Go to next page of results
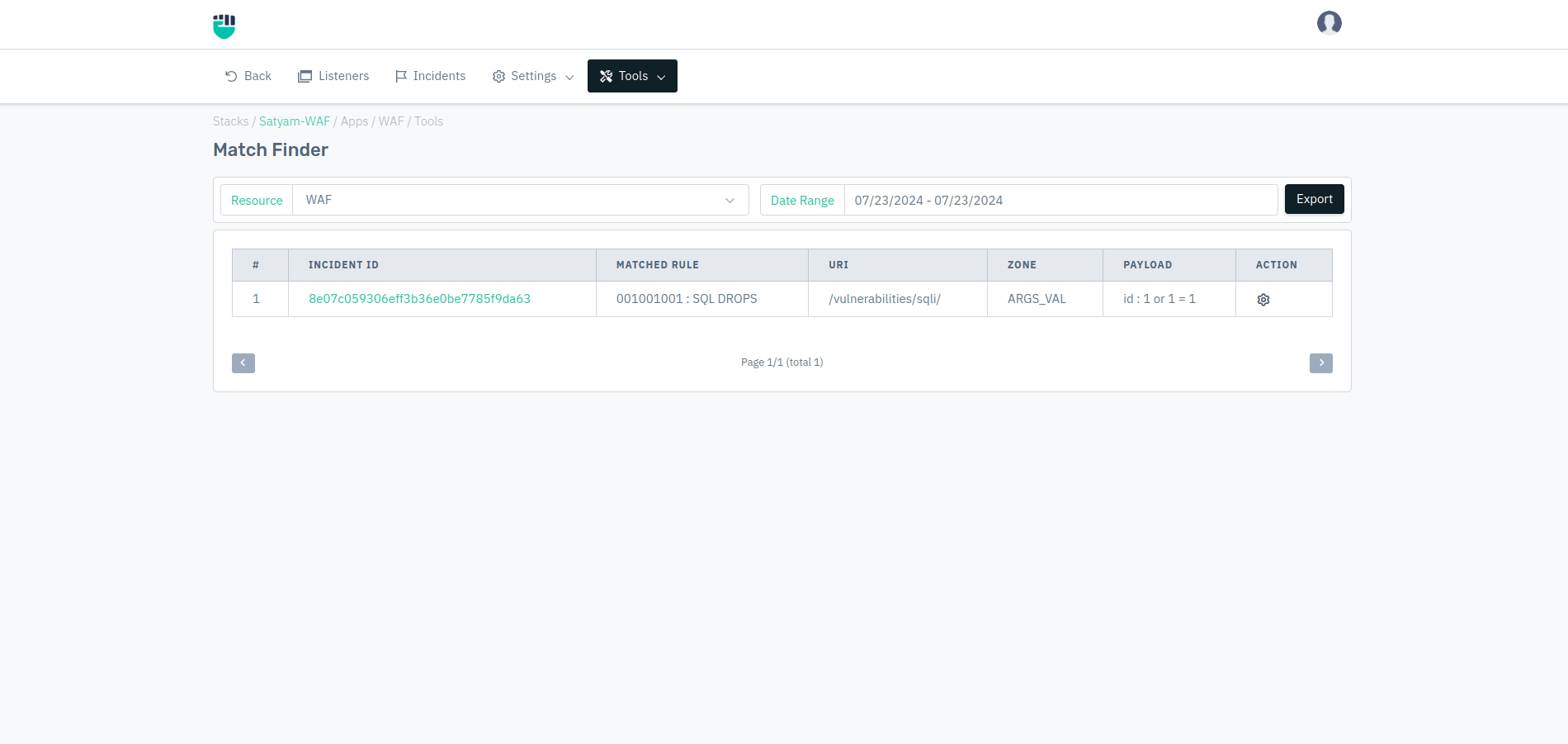Screen dimensions: 1568x744 [x=1321, y=363]
